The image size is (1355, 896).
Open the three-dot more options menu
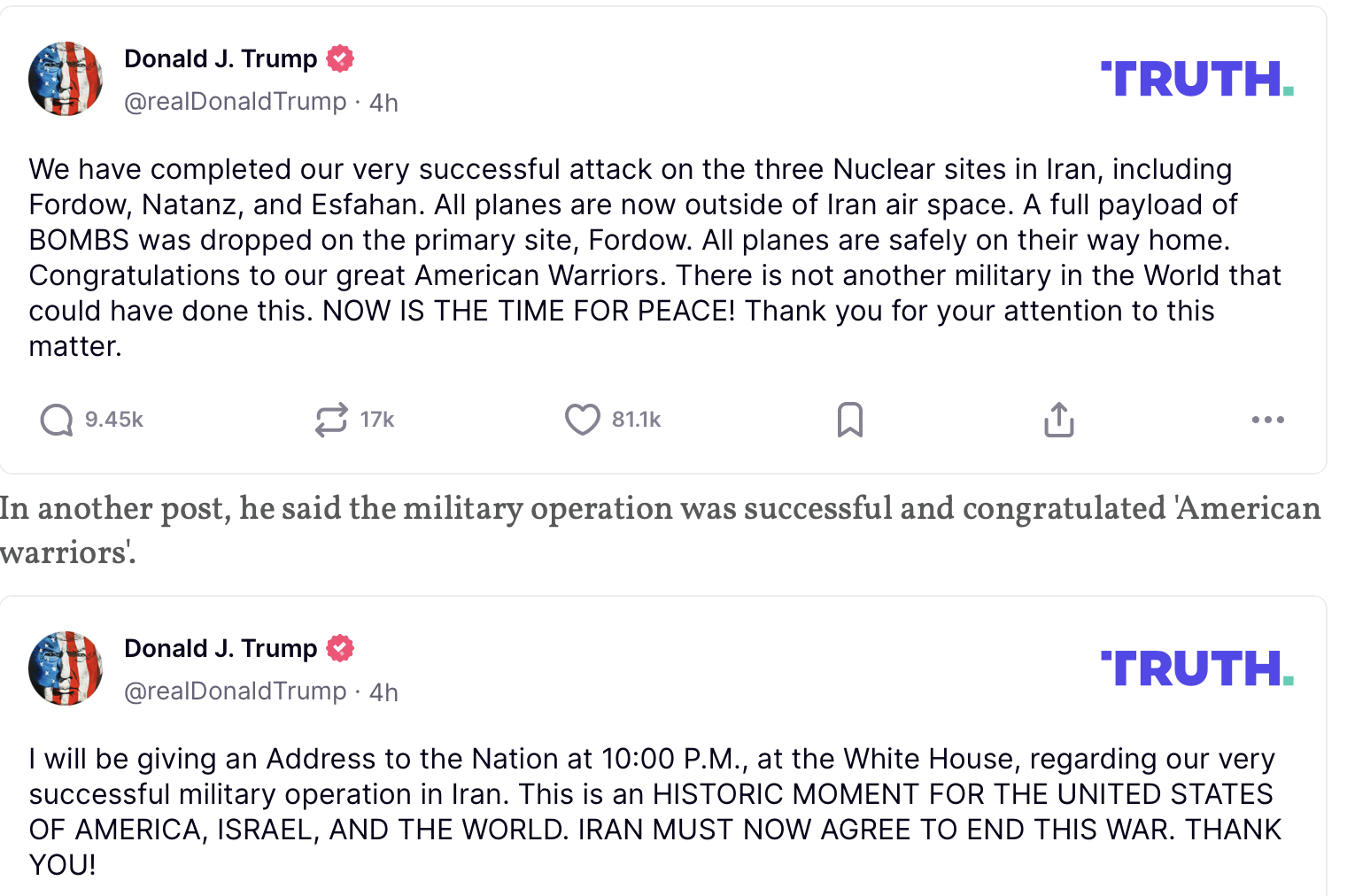click(1267, 420)
